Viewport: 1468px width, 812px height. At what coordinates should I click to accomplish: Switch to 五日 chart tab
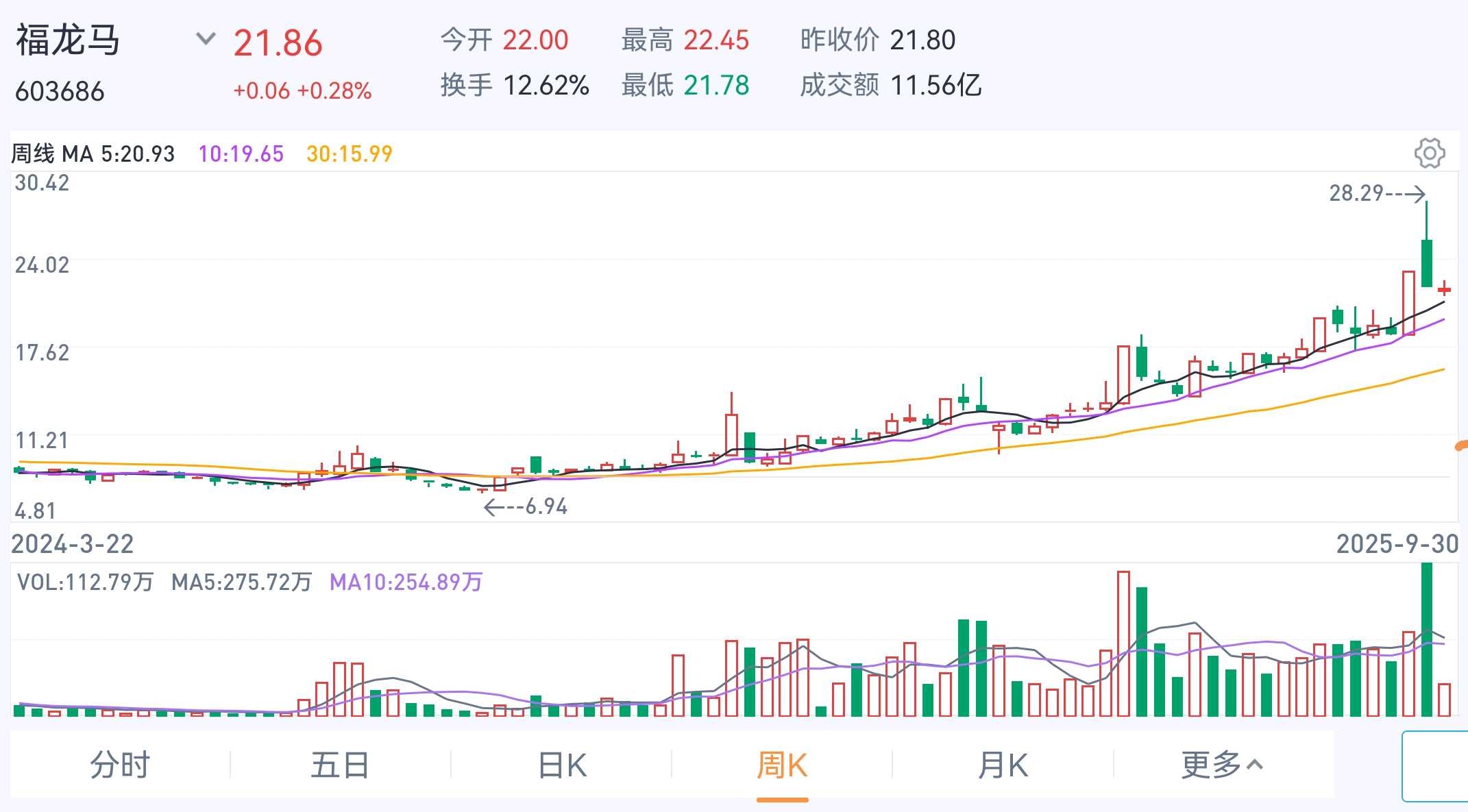(340, 765)
